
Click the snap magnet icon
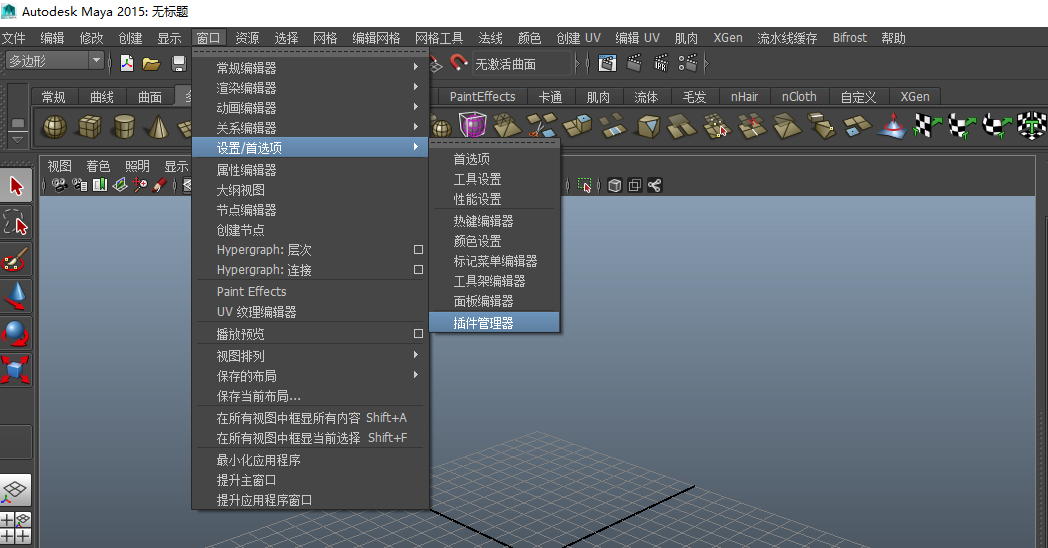[x=458, y=63]
